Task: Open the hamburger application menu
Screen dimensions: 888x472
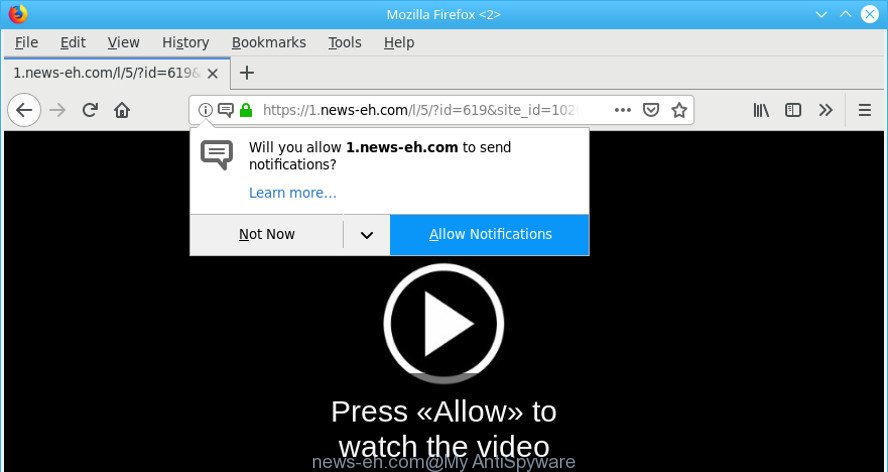Action: click(x=865, y=110)
